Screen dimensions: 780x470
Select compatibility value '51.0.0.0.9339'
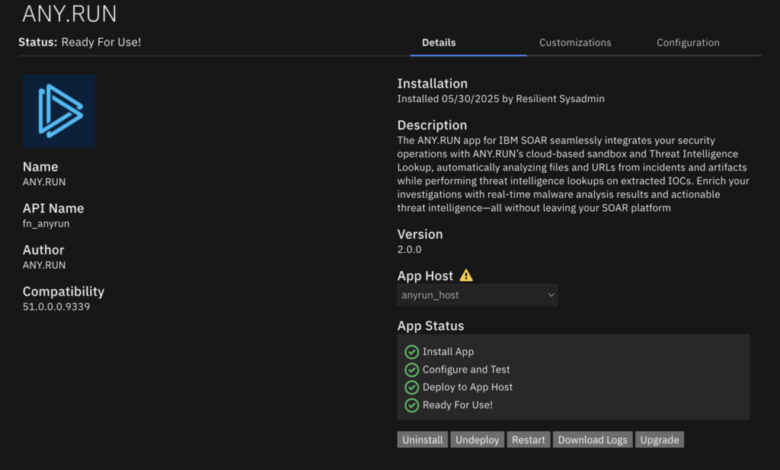(56, 307)
